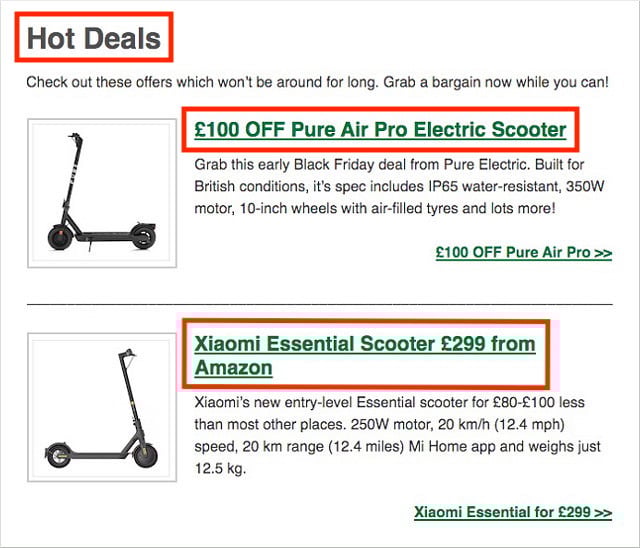Screen dimensions: 640x548
Task: Click the Xiaomi Essential scooter product image
Action: [x=102, y=407]
